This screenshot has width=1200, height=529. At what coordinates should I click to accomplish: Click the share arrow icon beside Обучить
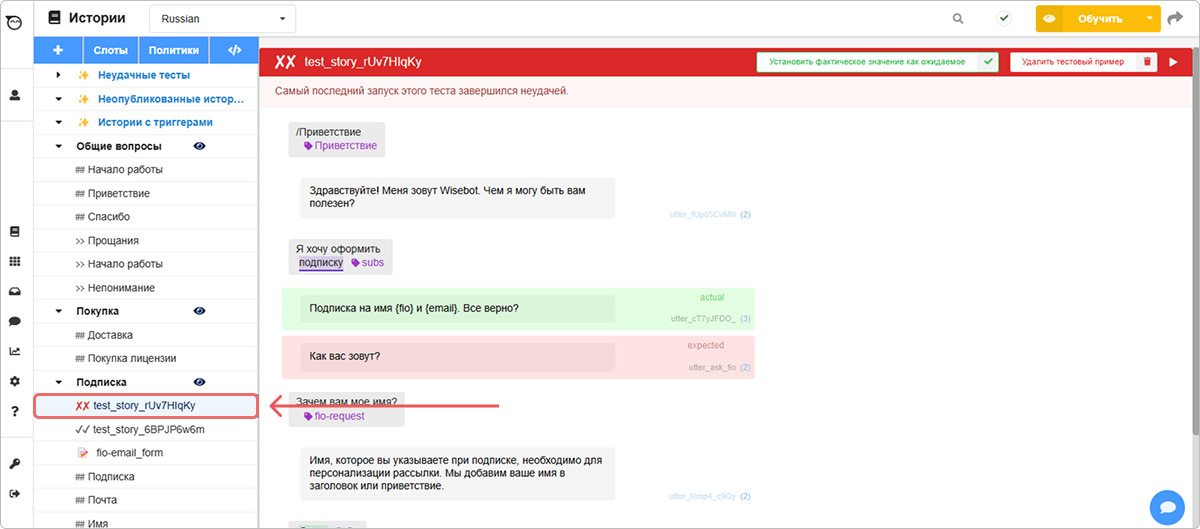1175,18
